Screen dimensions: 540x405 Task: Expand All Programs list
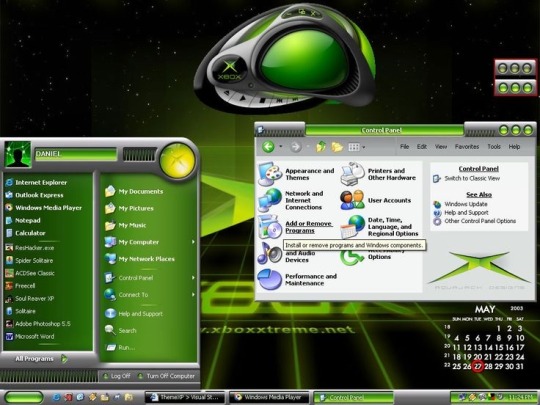pos(41,359)
